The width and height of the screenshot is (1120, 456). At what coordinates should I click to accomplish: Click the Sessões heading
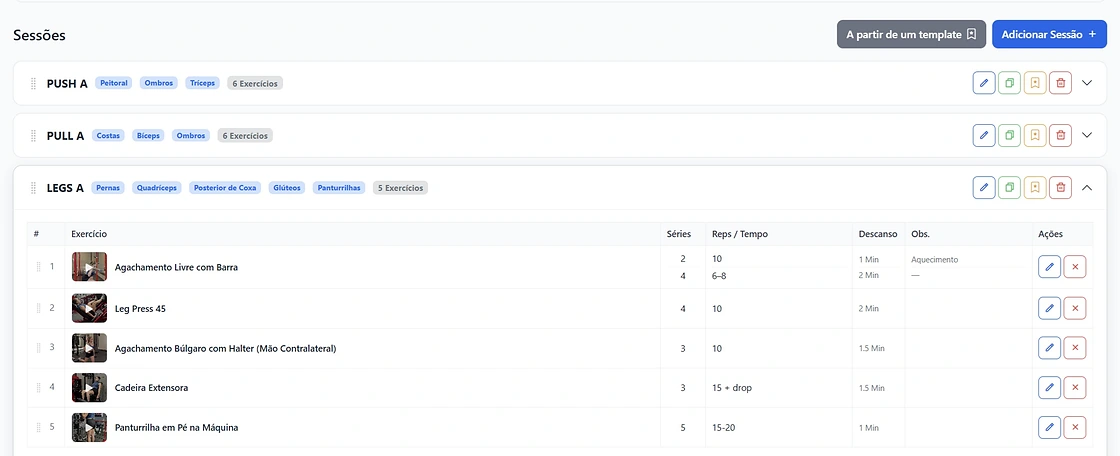pyautogui.click(x=39, y=35)
